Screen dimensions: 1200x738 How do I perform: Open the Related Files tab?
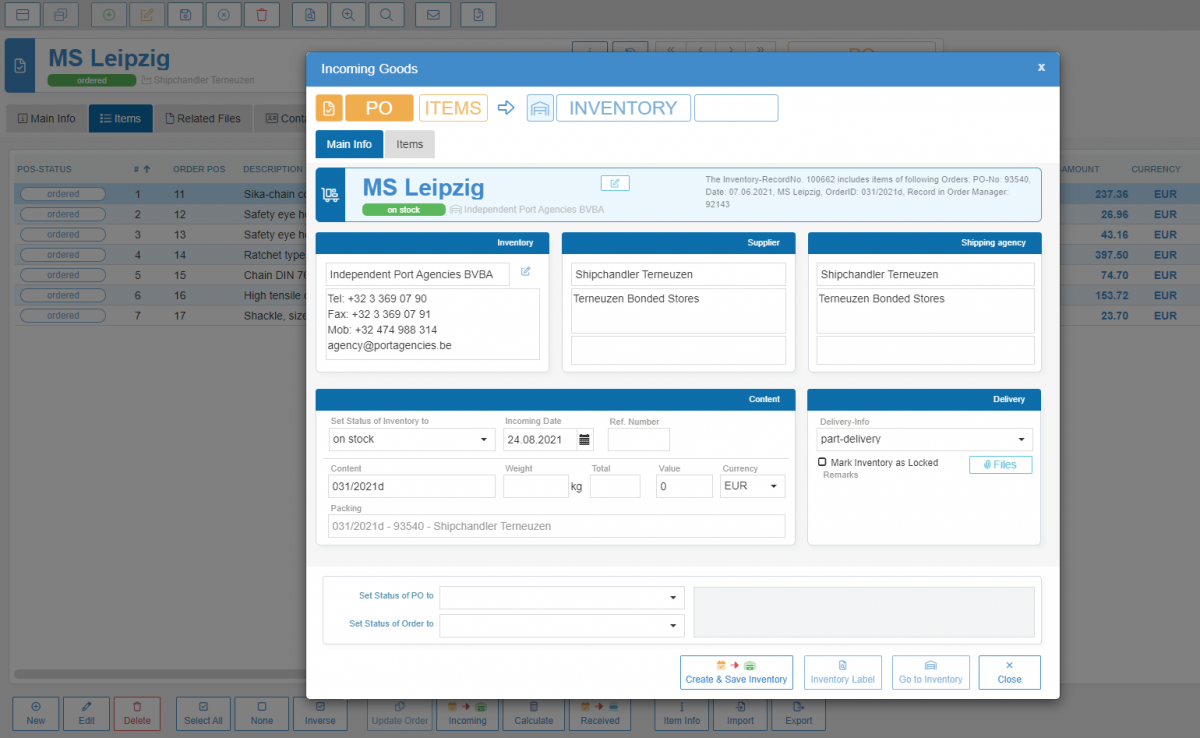coord(203,117)
